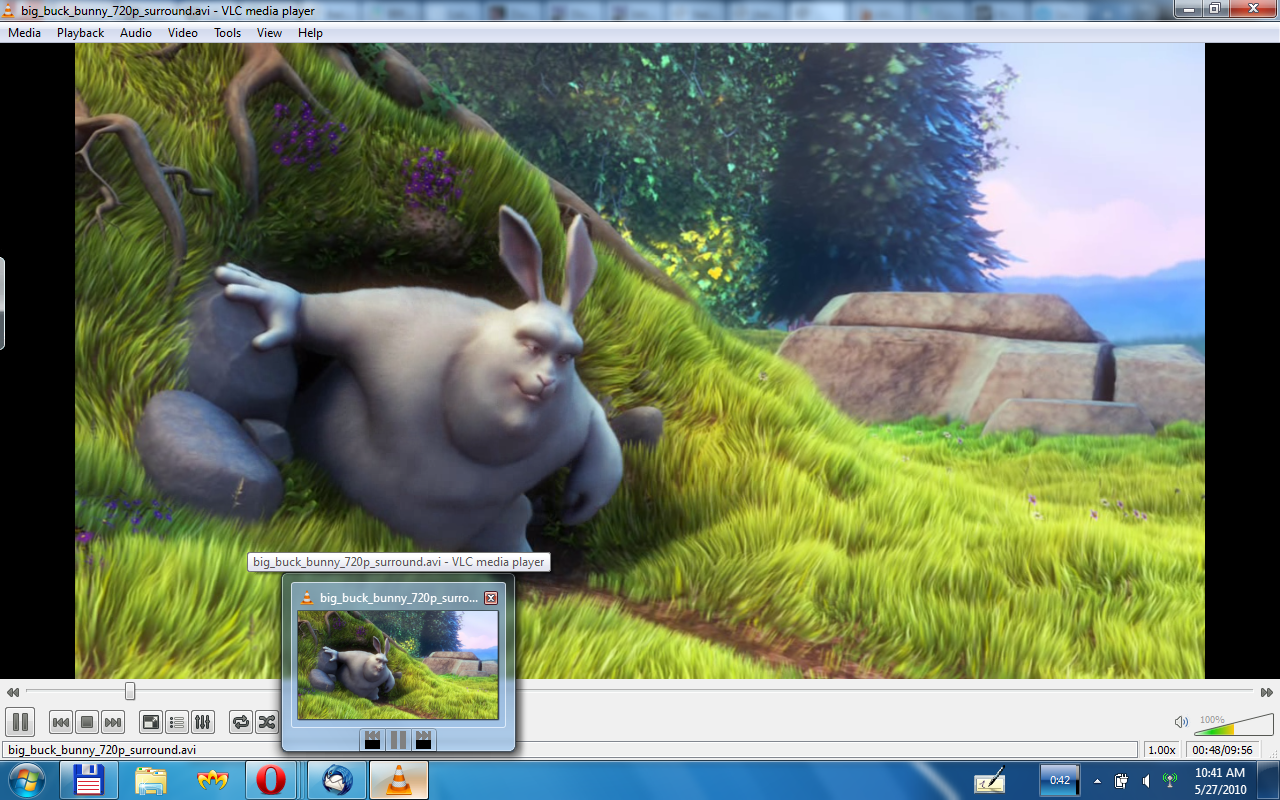Stop the currently playing video

(x=86, y=722)
